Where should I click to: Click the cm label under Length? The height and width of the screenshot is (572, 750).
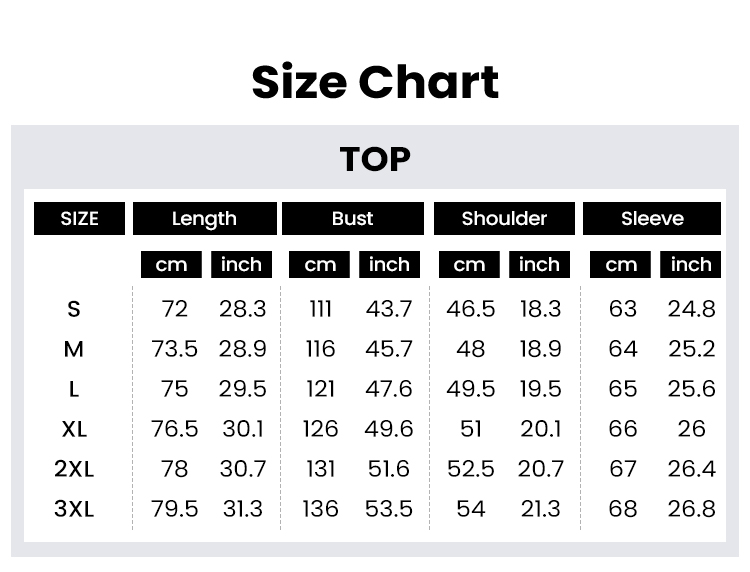tap(171, 265)
